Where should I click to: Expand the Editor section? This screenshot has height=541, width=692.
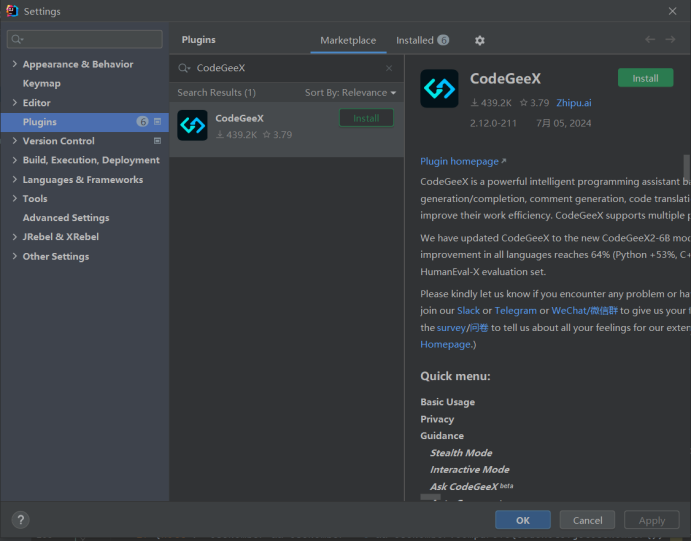pos(15,102)
